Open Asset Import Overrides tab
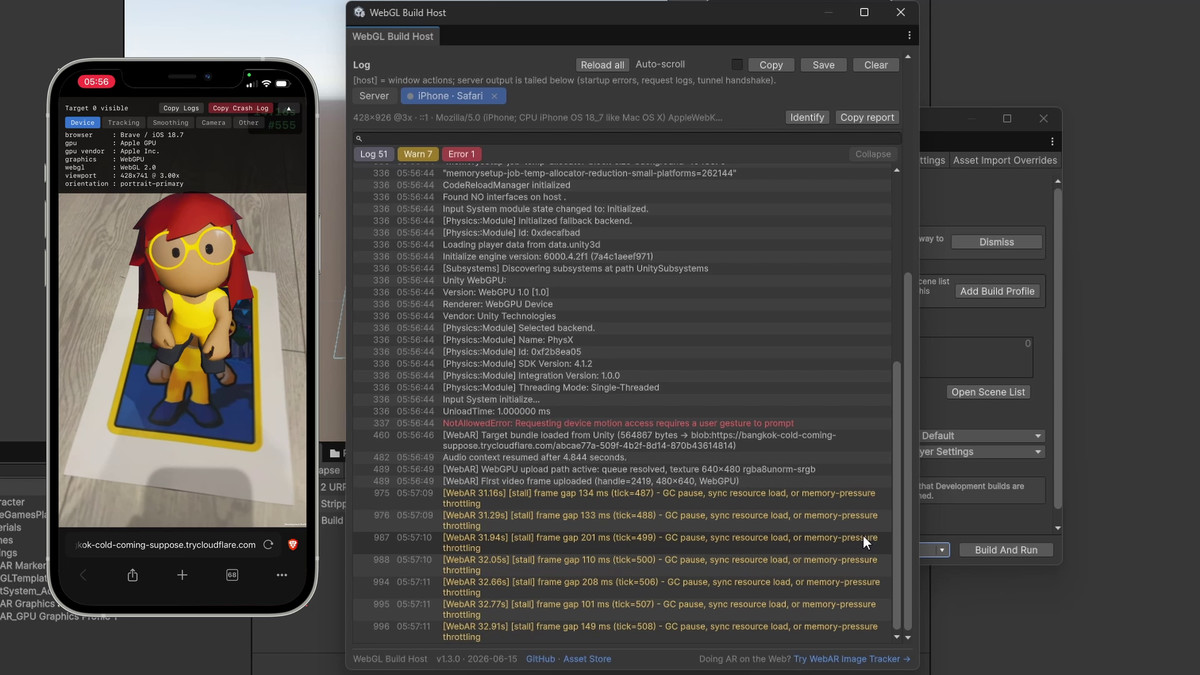Screen dimensions: 1200x675 pos(1004,160)
